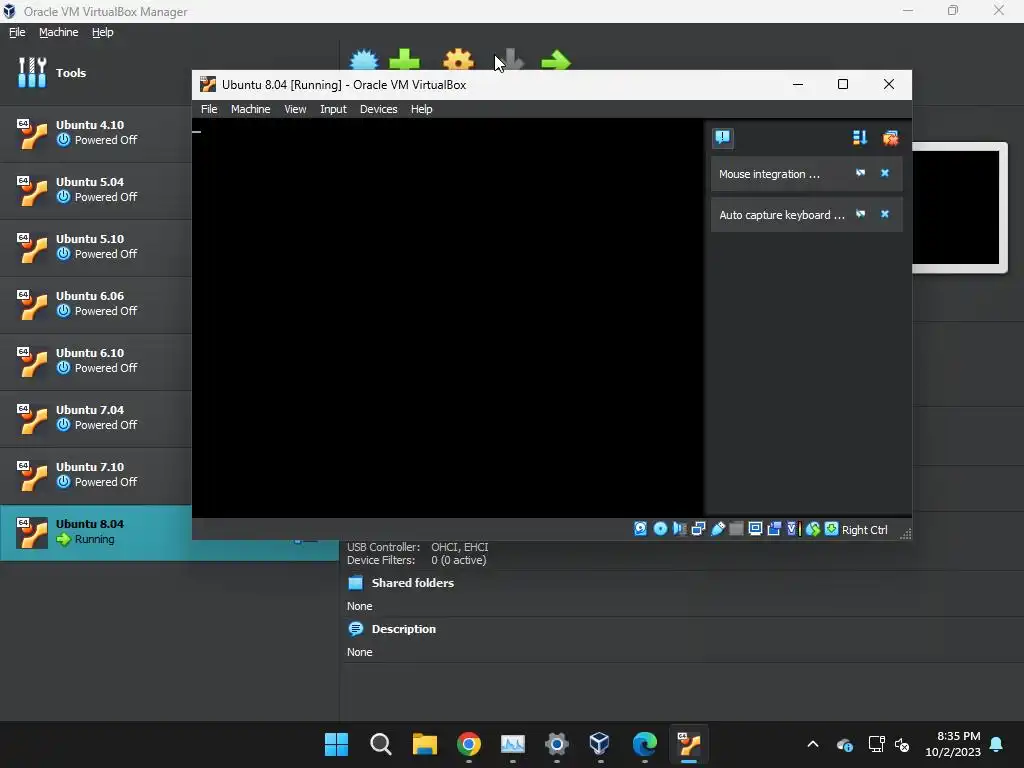Image resolution: width=1024 pixels, height=768 pixels.
Task: Click the Description section header
Action: 404,629
